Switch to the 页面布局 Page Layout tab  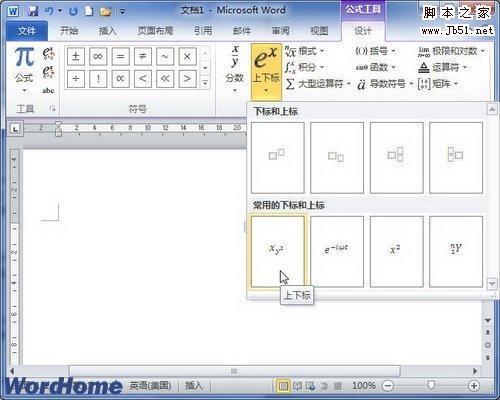pyautogui.click(x=155, y=31)
